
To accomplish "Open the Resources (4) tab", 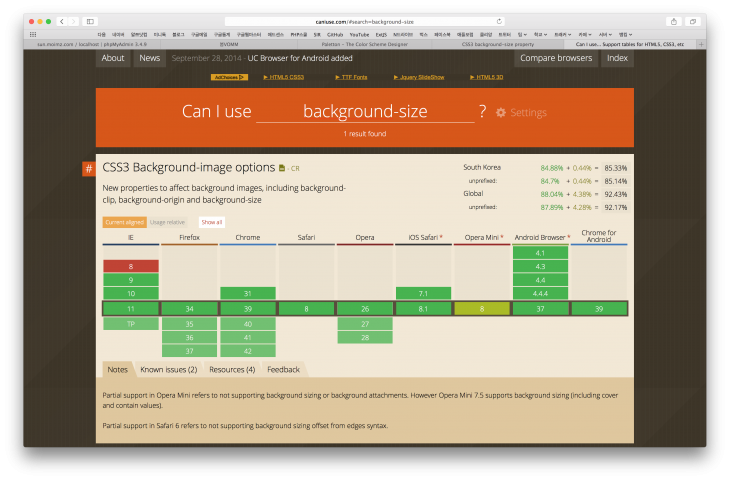I will click(231, 369).
